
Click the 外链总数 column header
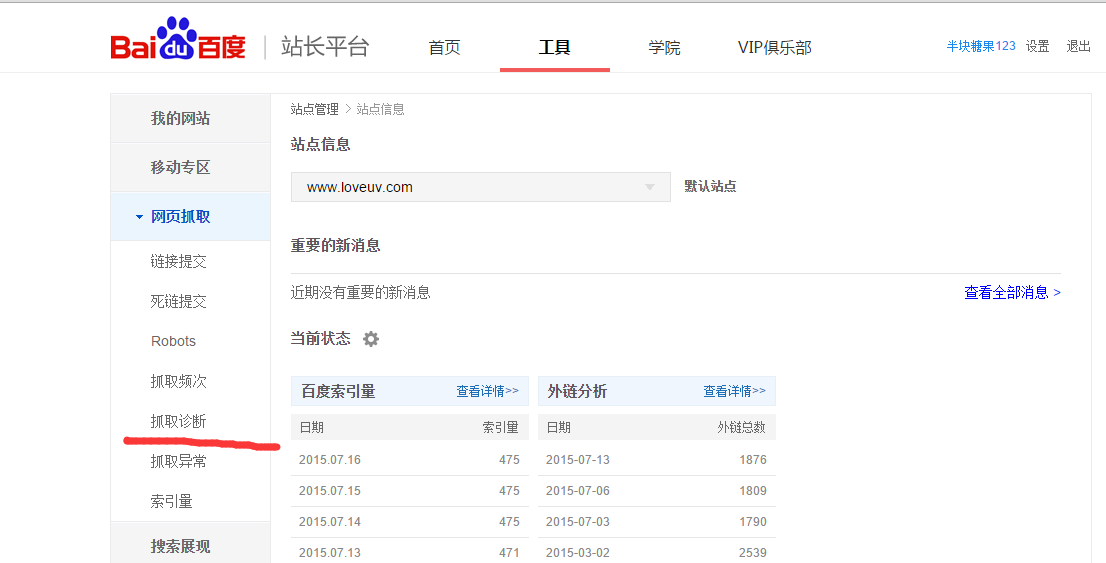[x=741, y=428]
